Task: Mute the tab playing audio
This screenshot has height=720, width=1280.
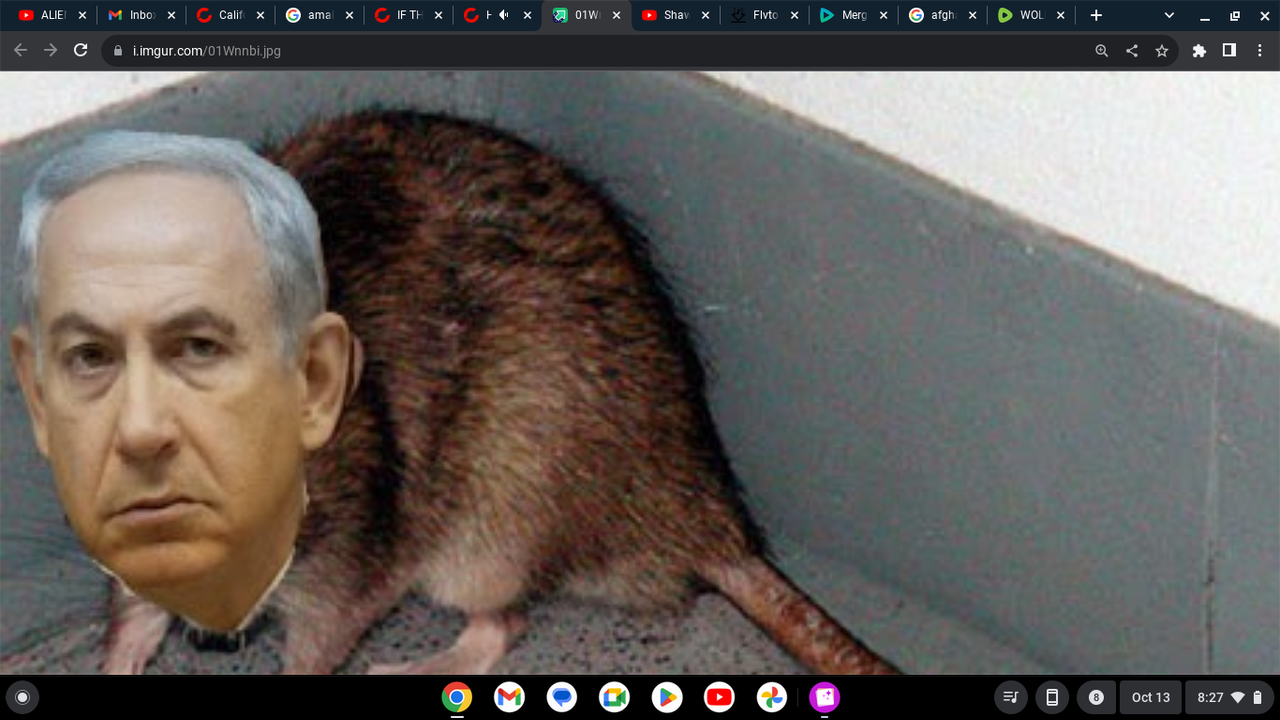Action: tap(504, 15)
